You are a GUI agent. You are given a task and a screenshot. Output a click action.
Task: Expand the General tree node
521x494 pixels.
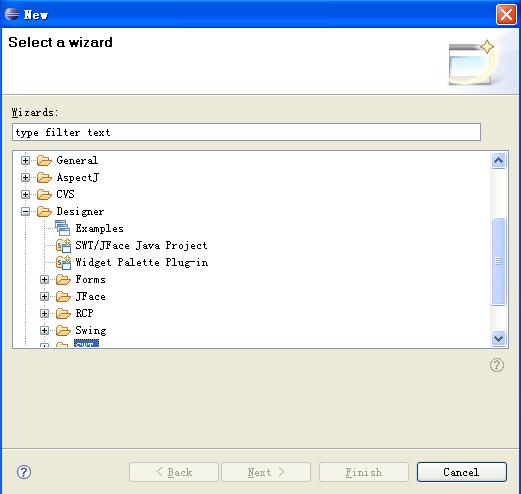click(x=25, y=161)
